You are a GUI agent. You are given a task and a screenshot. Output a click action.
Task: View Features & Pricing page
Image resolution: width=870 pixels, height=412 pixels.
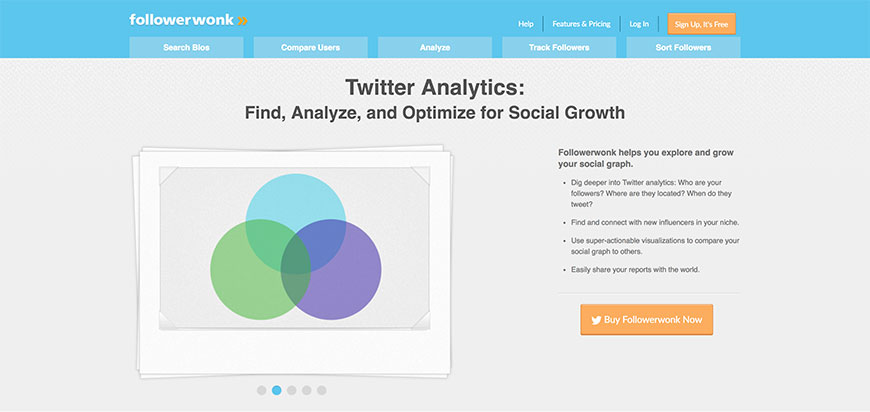click(x=582, y=23)
